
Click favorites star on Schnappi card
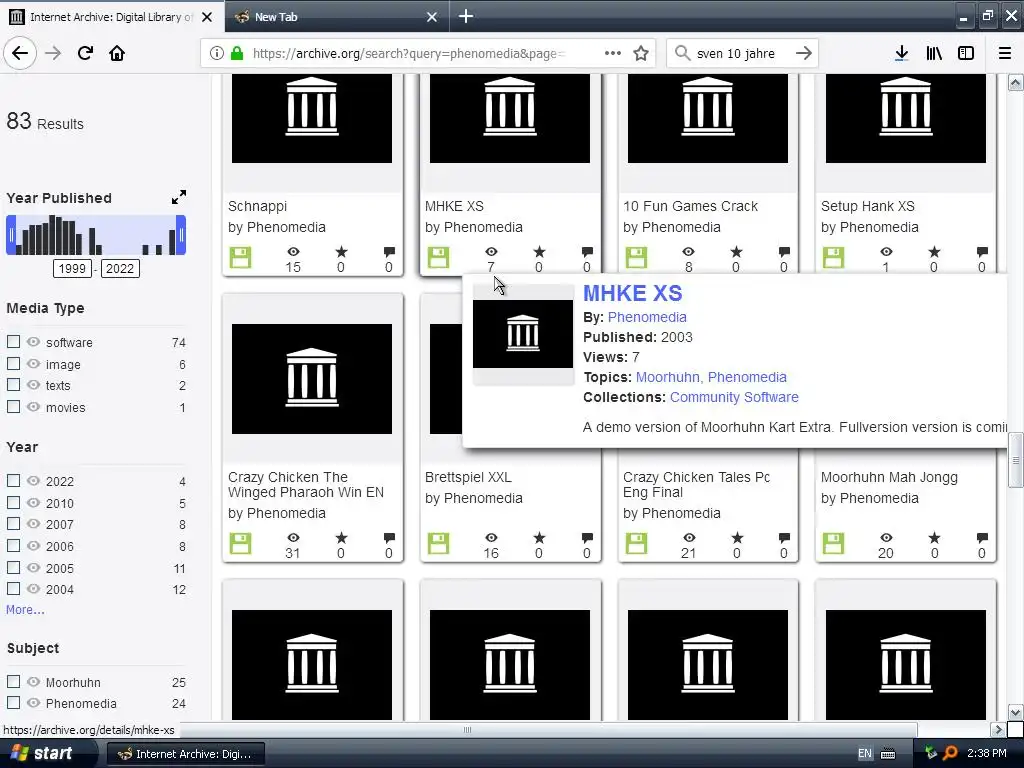[341, 251]
